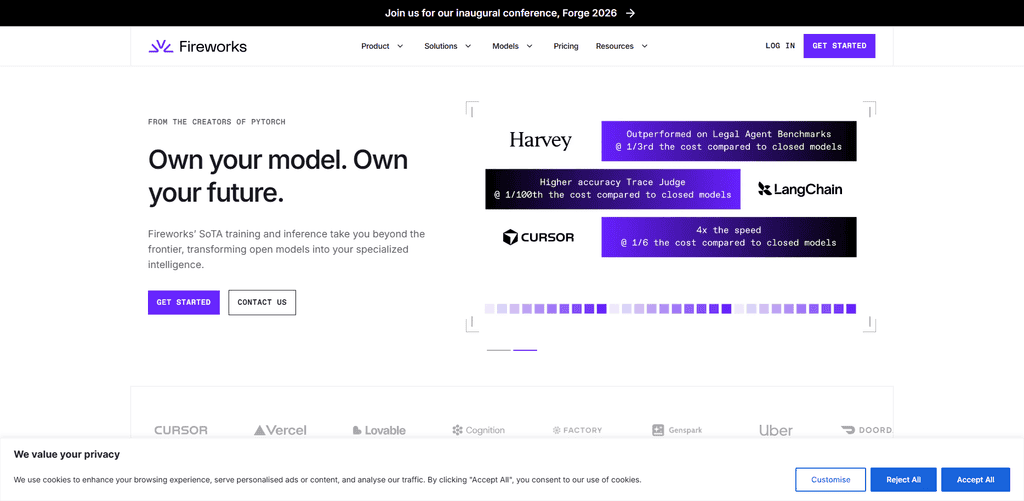Expand the Solutions dropdown menu
1024x501 pixels.
pyautogui.click(x=448, y=46)
